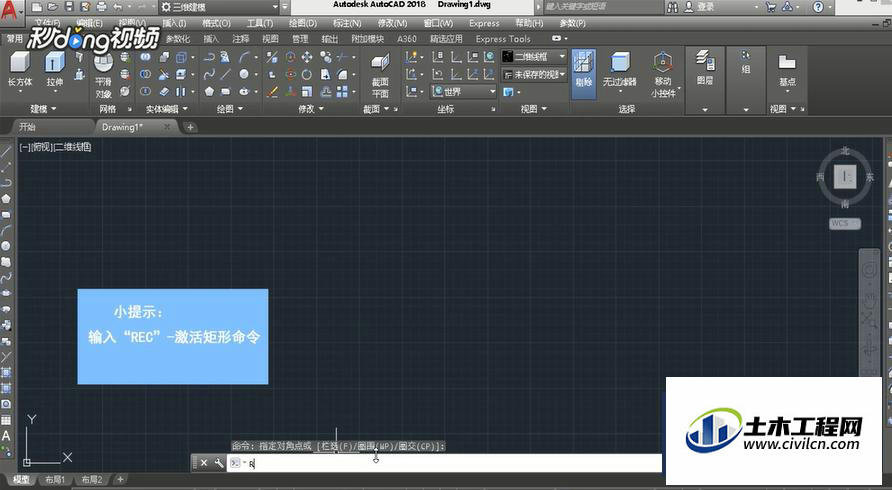The image size is (892, 490).
Task: Open the 工具(T) menu
Action: click(260, 23)
